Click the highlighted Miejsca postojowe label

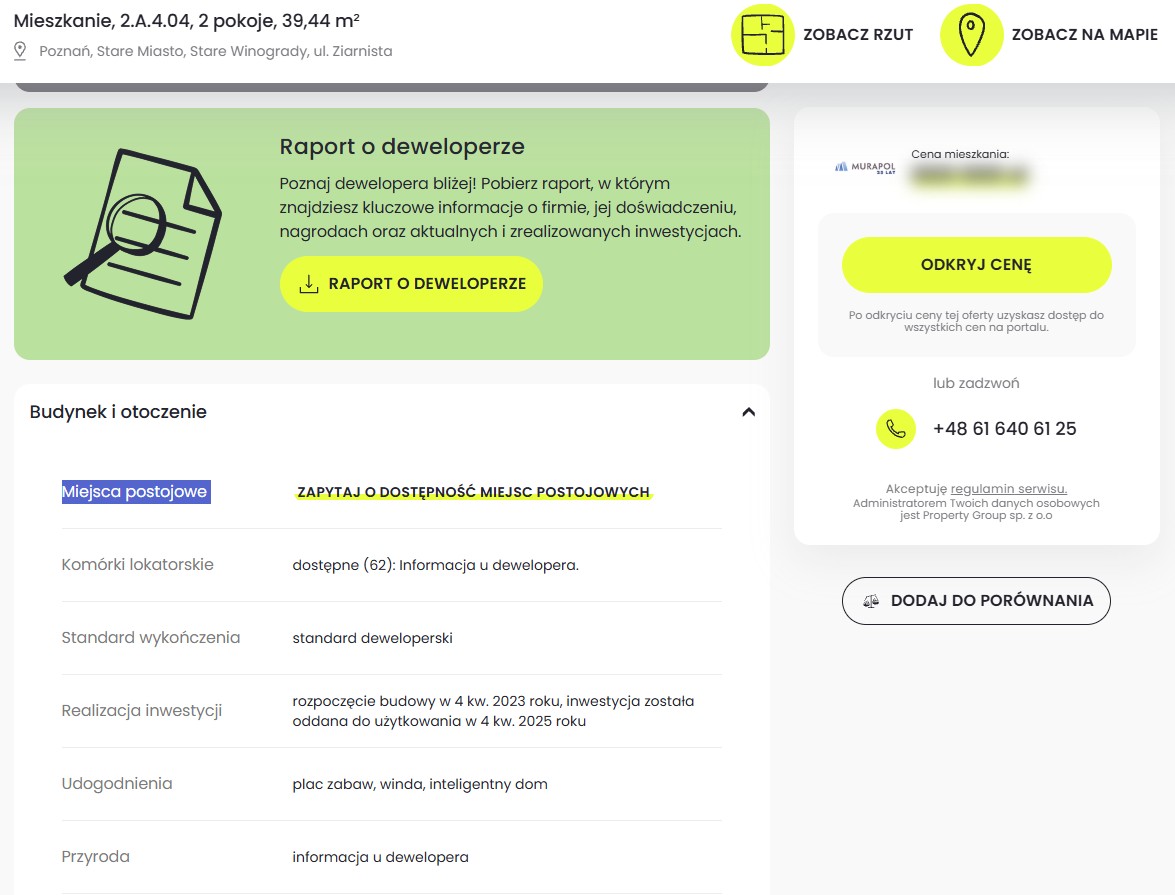pyautogui.click(x=135, y=492)
